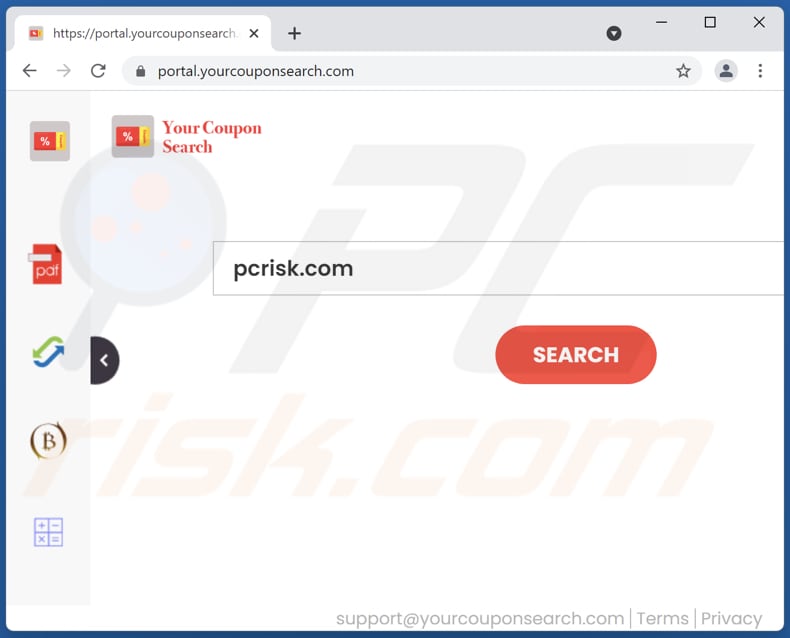
Task: Collapse the sidebar with the dark chevron
Action: tap(104, 360)
